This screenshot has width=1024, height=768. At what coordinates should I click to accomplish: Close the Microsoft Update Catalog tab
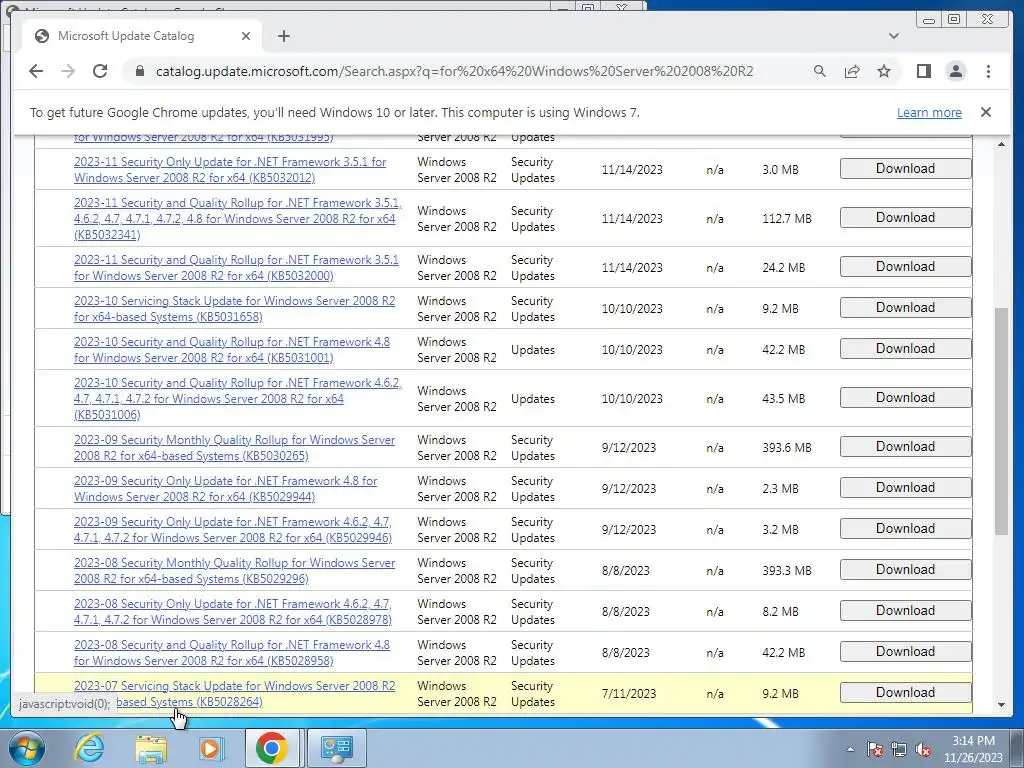point(246,36)
